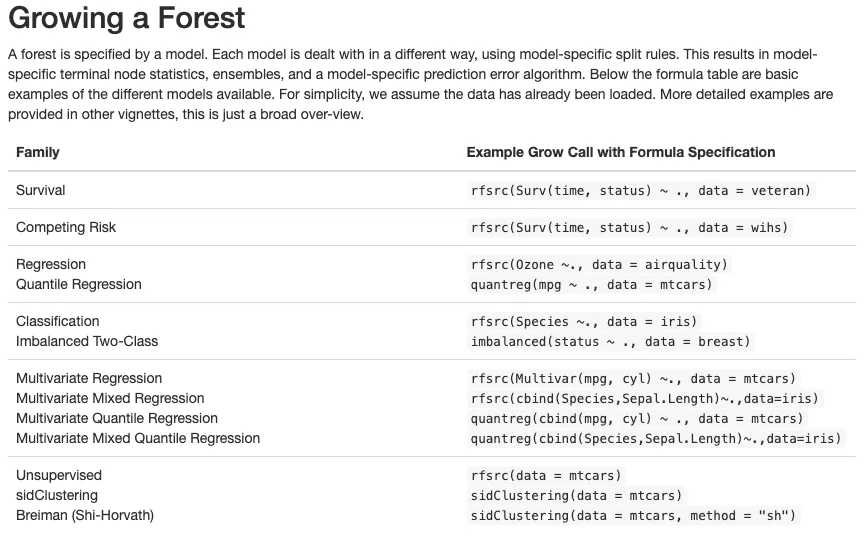Click the rfsrc(data = mtcars) code snippet
The height and width of the screenshot is (548, 866).
click(546, 475)
